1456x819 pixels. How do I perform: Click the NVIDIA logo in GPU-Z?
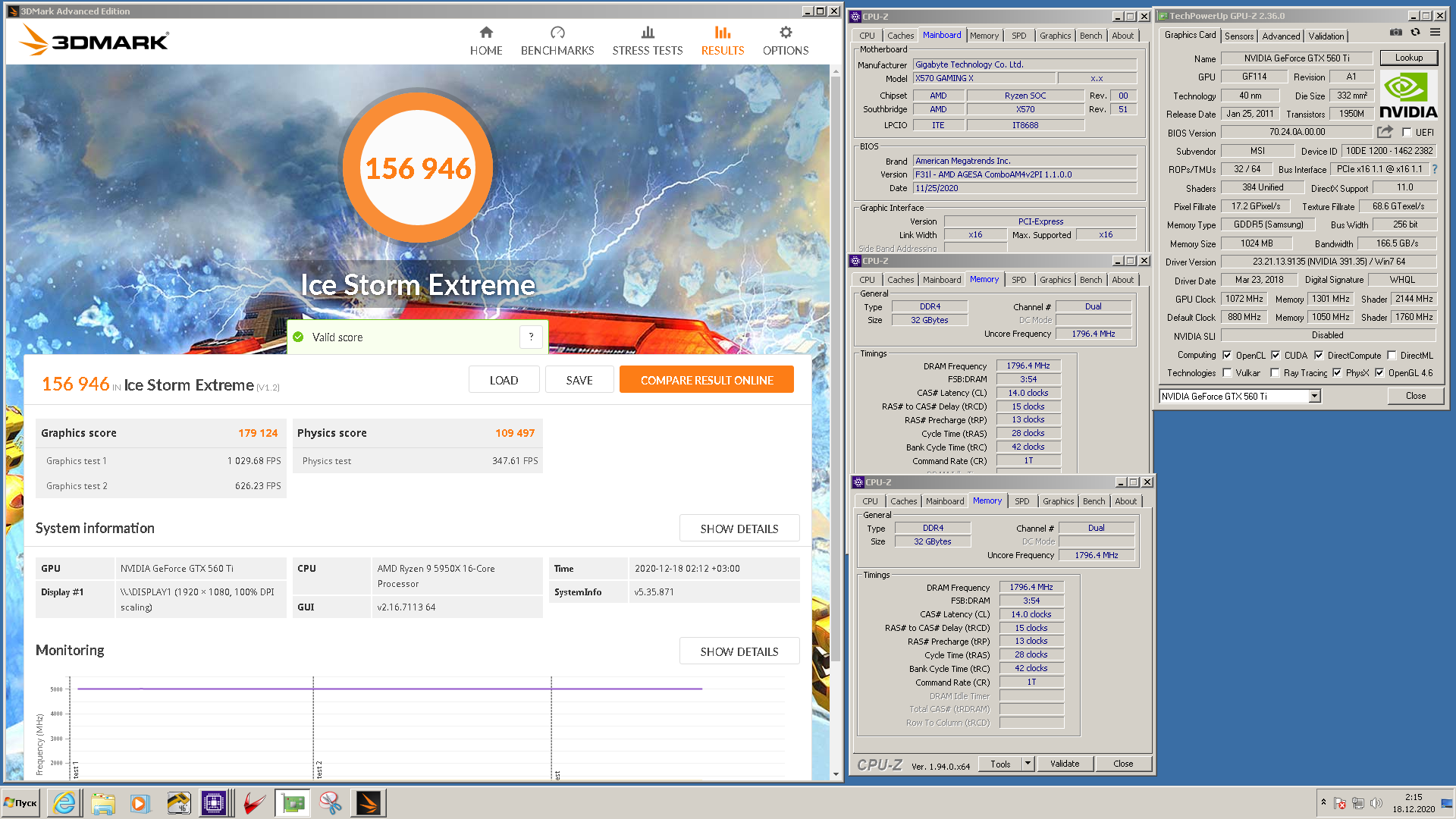point(1408,96)
